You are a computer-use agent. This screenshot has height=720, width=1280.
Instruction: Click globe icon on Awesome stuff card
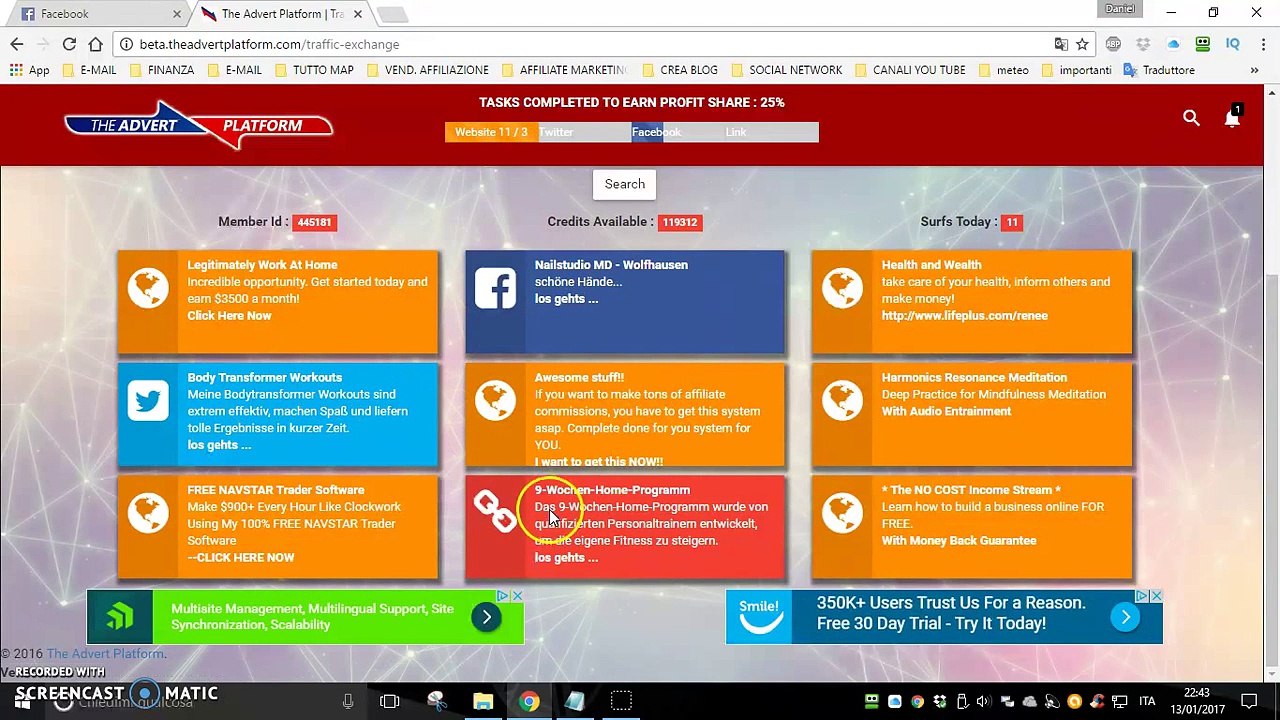tap(495, 401)
